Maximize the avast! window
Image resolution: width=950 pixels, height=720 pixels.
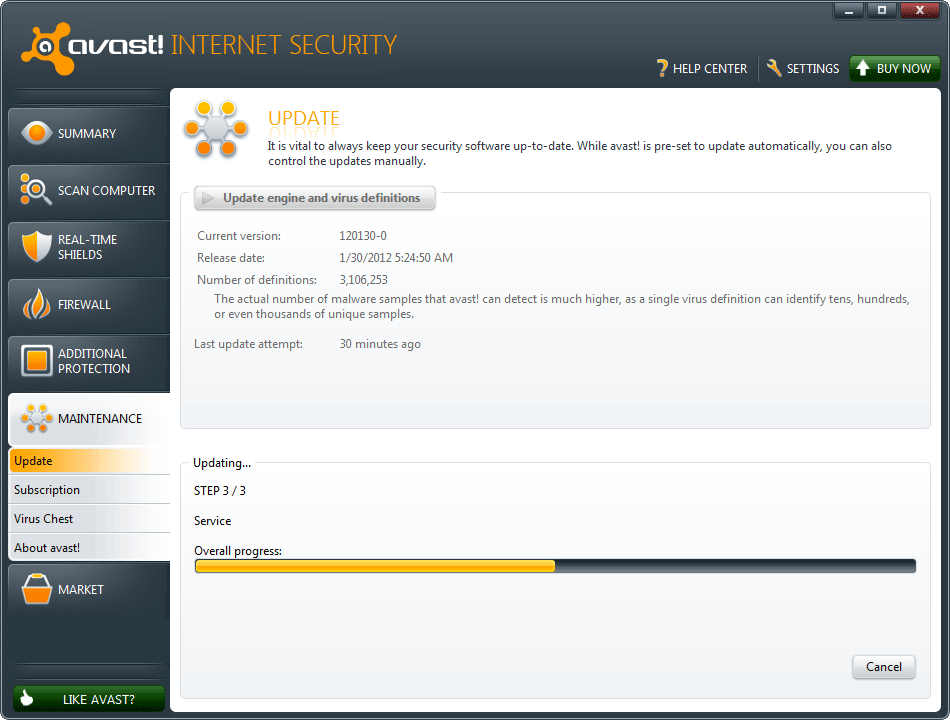pos(882,10)
